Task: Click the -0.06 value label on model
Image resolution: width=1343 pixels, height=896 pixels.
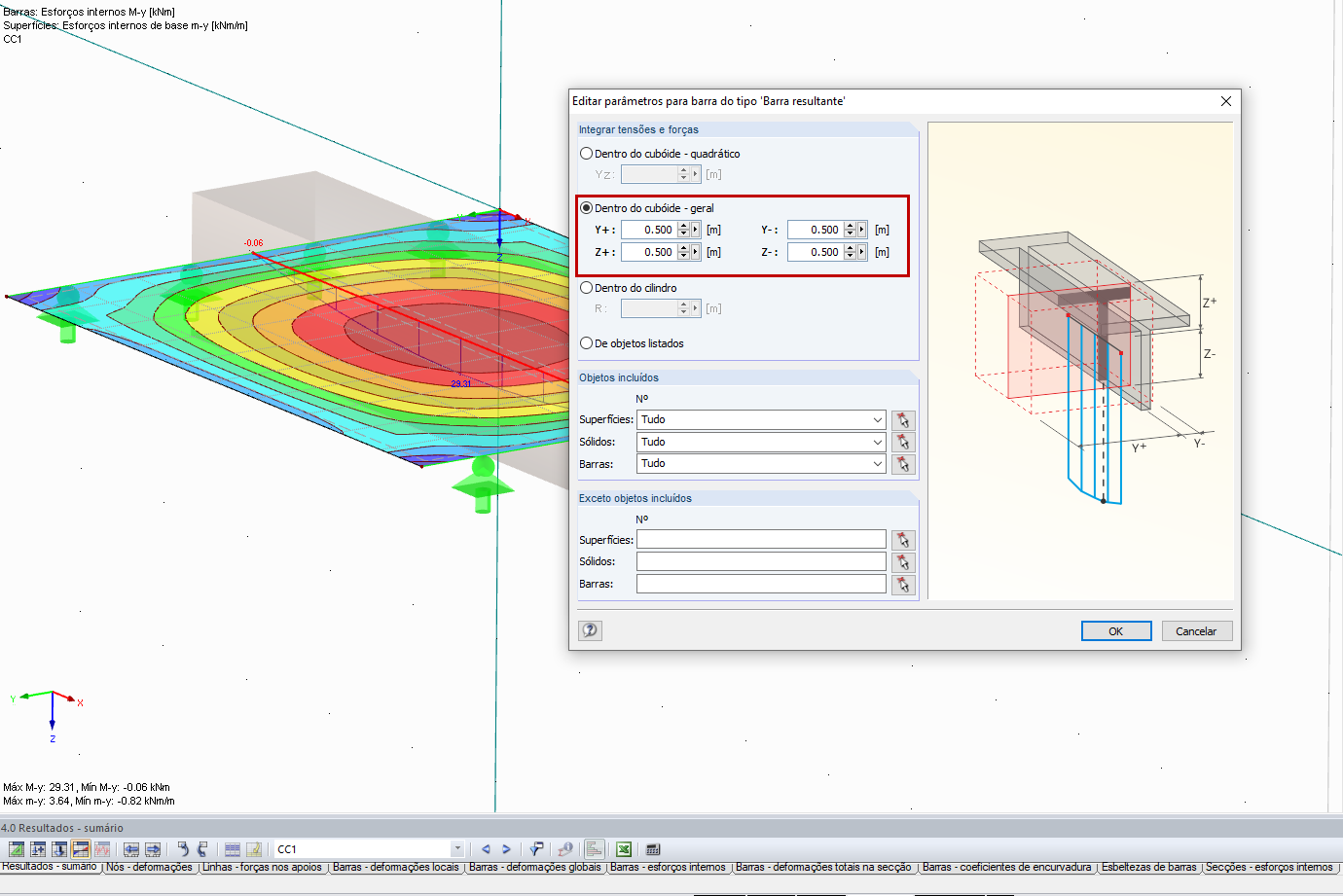Action: point(253,243)
